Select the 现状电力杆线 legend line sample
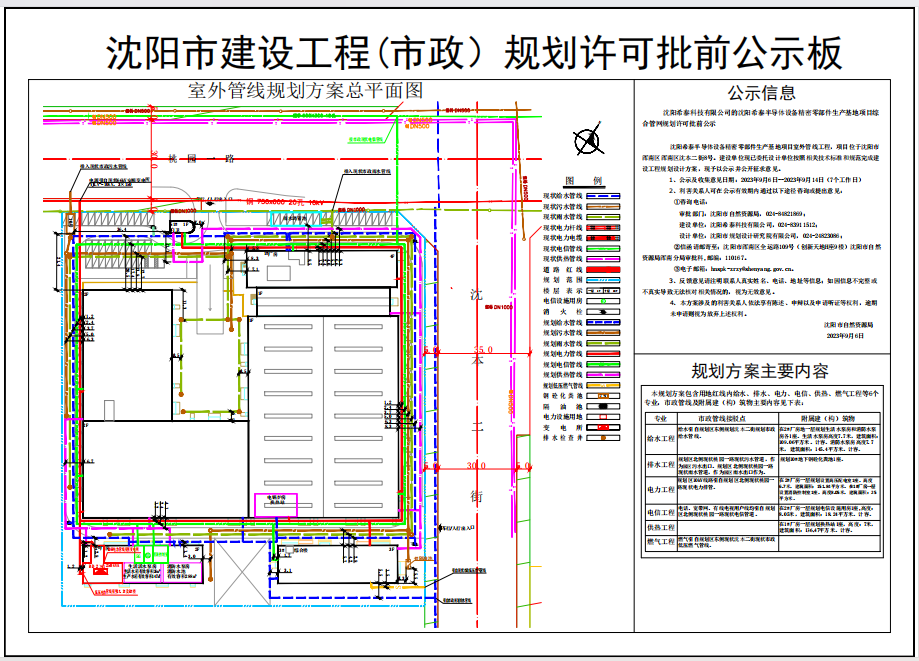Screen dimensions: 919x661 coord(603,227)
